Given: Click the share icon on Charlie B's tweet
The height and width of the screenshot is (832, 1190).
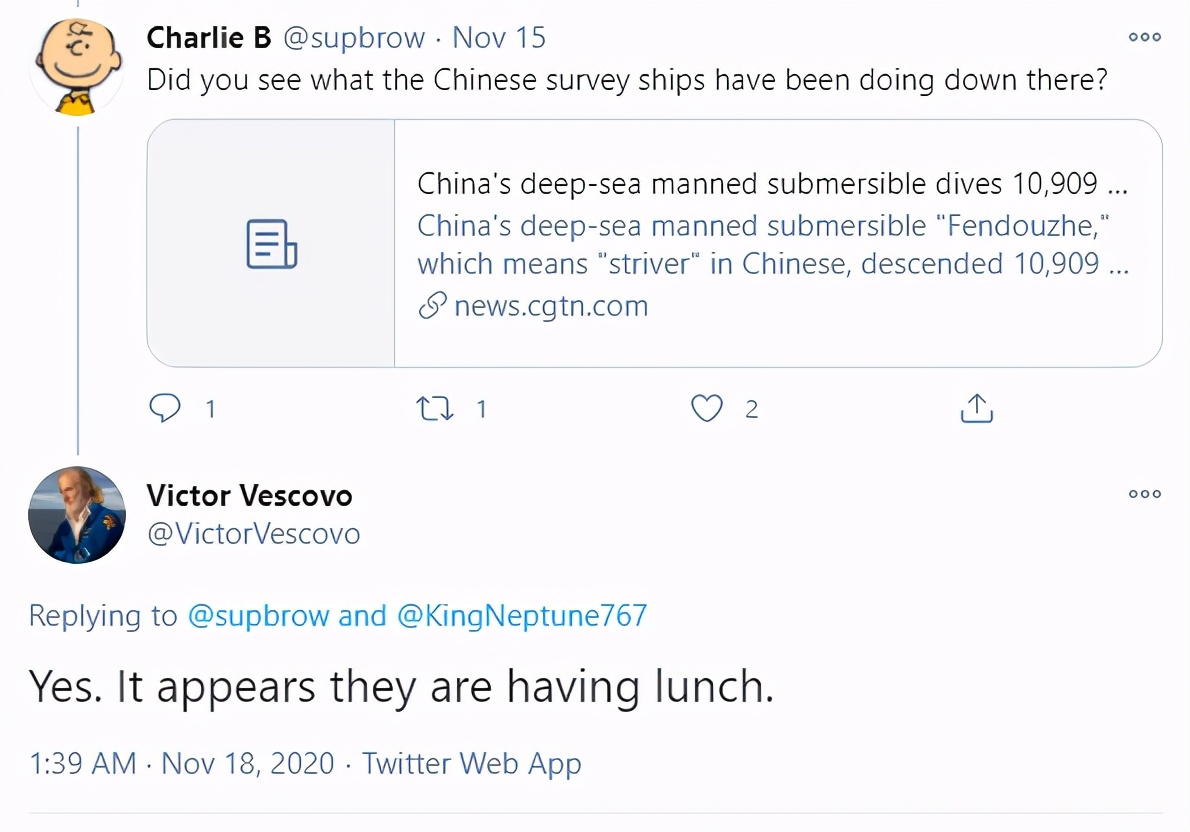Looking at the screenshot, I should click(x=976, y=407).
